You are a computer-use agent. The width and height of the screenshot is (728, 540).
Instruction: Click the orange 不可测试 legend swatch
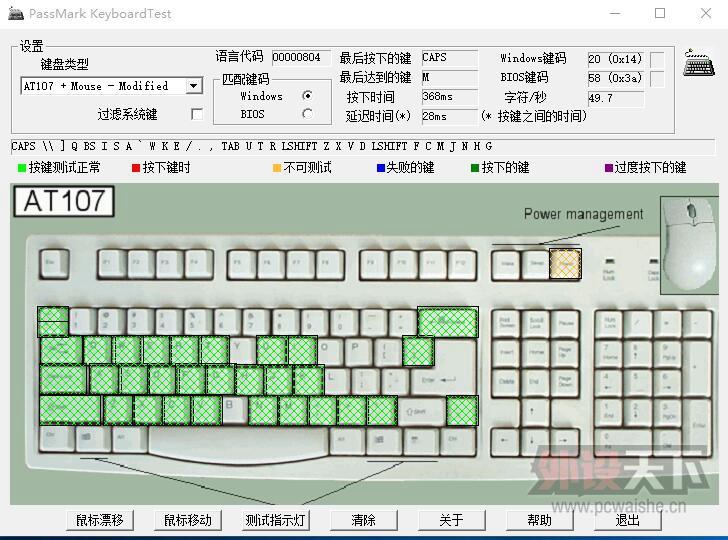click(277, 168)
